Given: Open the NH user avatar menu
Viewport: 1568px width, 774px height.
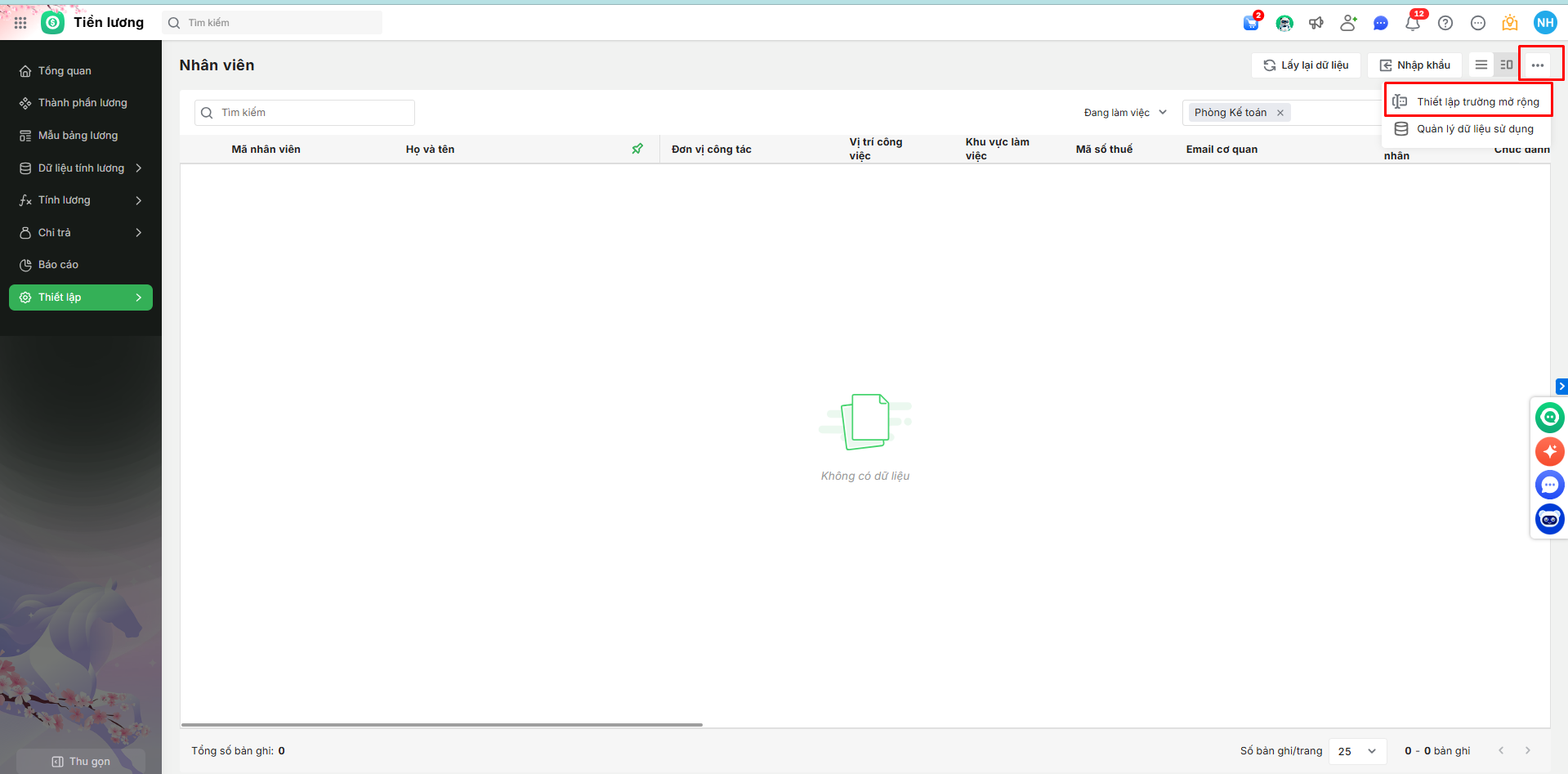Looking at the screenshot, I should click(1545, 23).
